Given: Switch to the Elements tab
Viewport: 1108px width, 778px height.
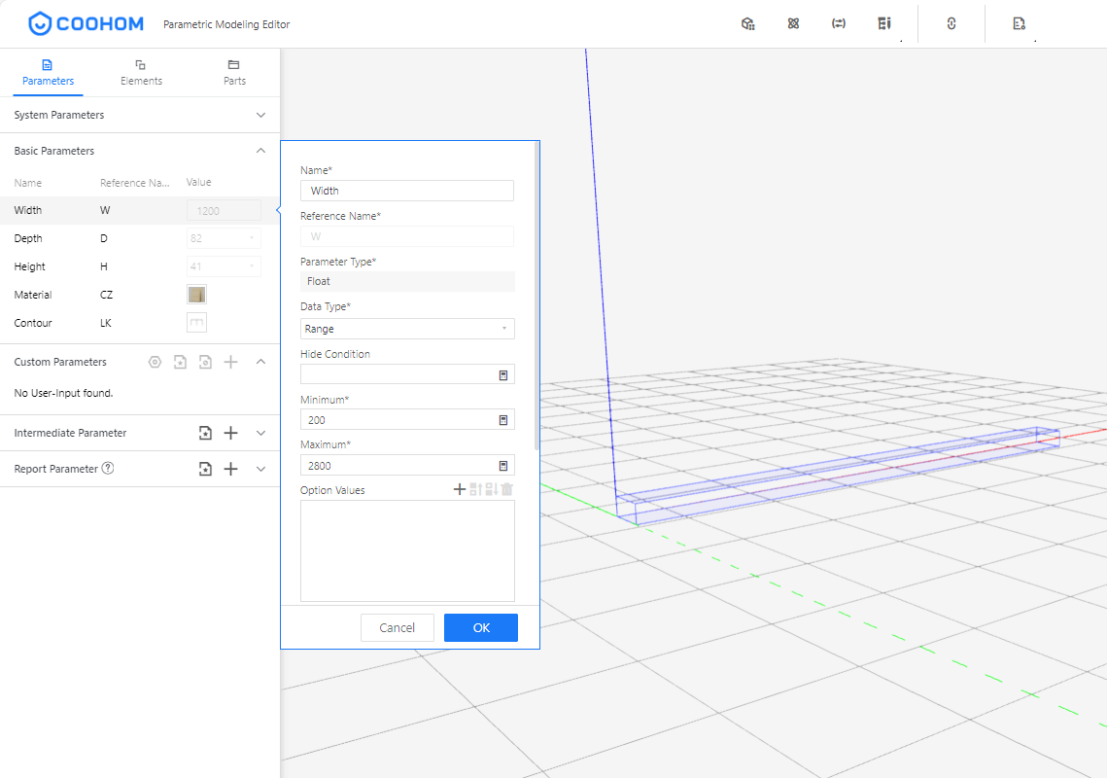Looking at the screenshot, I should click(x=141, y=72).
